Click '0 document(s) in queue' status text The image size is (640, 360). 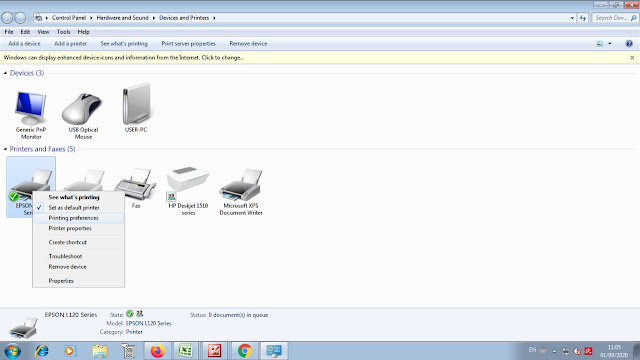tap(238, 315)
